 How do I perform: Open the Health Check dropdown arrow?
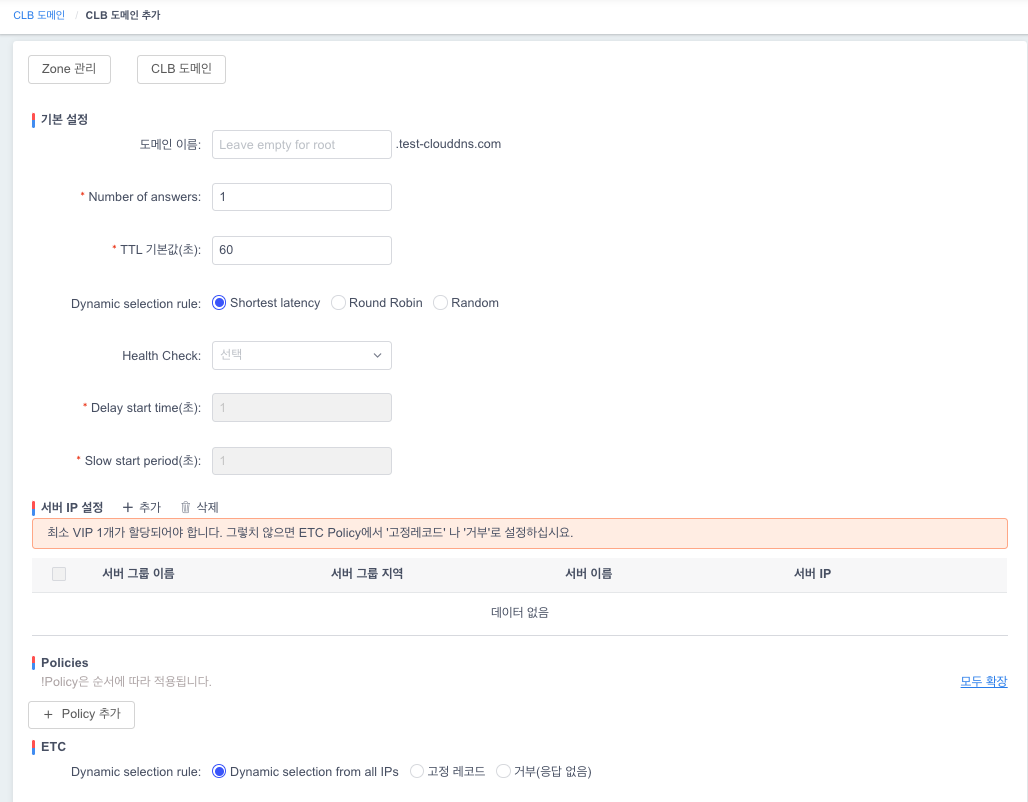tap(378, 355)
